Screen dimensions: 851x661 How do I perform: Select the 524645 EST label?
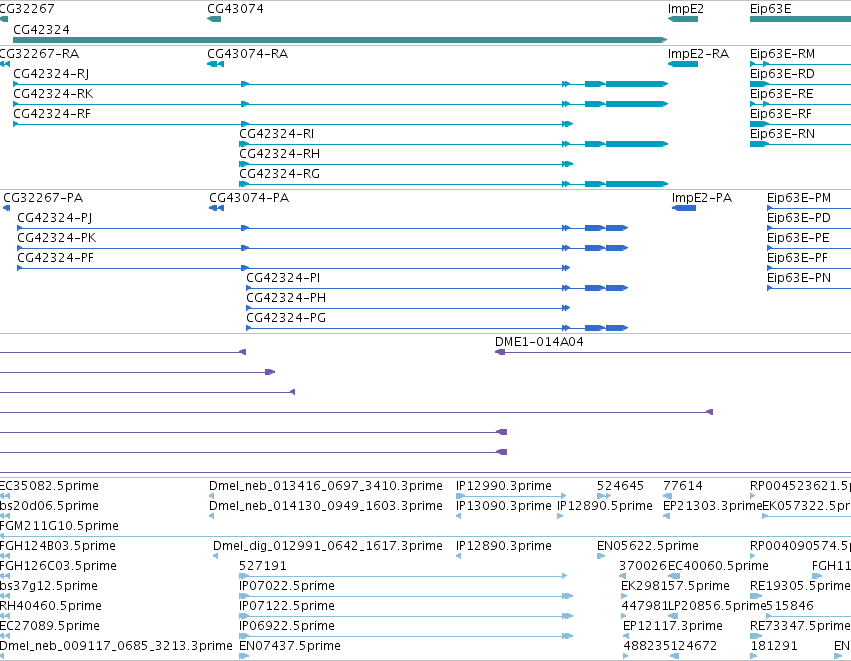pyautogui.click(x=620, y=486)
